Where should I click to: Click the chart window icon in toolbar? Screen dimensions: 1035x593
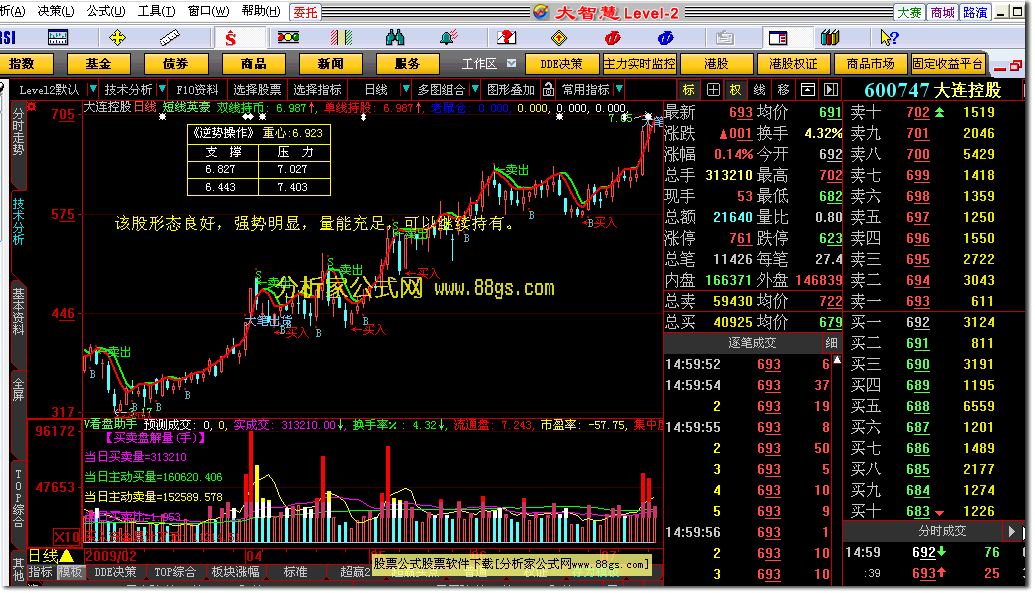pyautogui.click(x=57, y=38)
